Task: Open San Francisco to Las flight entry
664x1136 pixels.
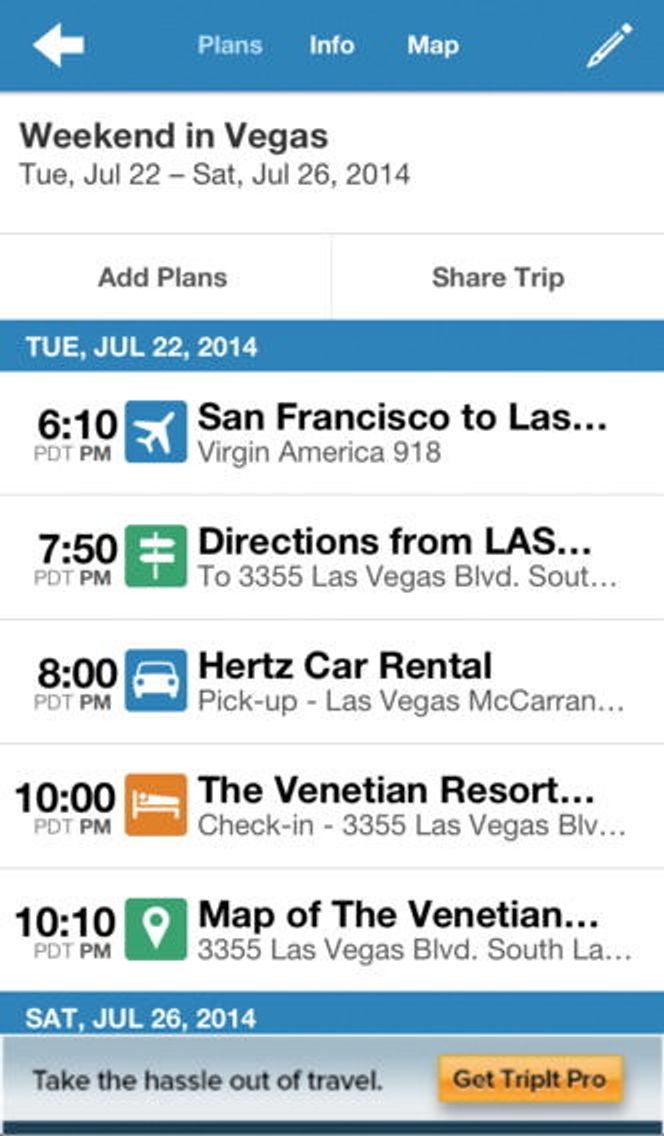Action: coord(332,433)
